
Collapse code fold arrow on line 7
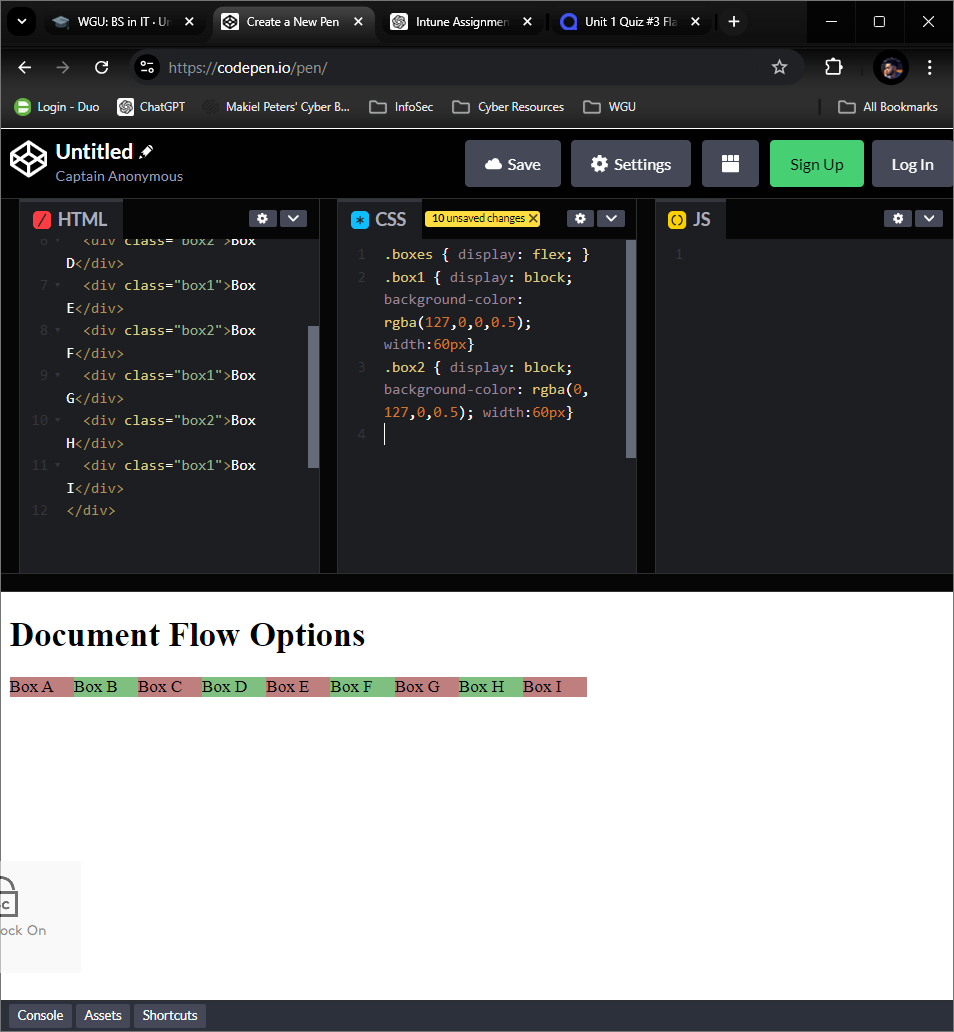pyautogui.click(x=57, y=286)
